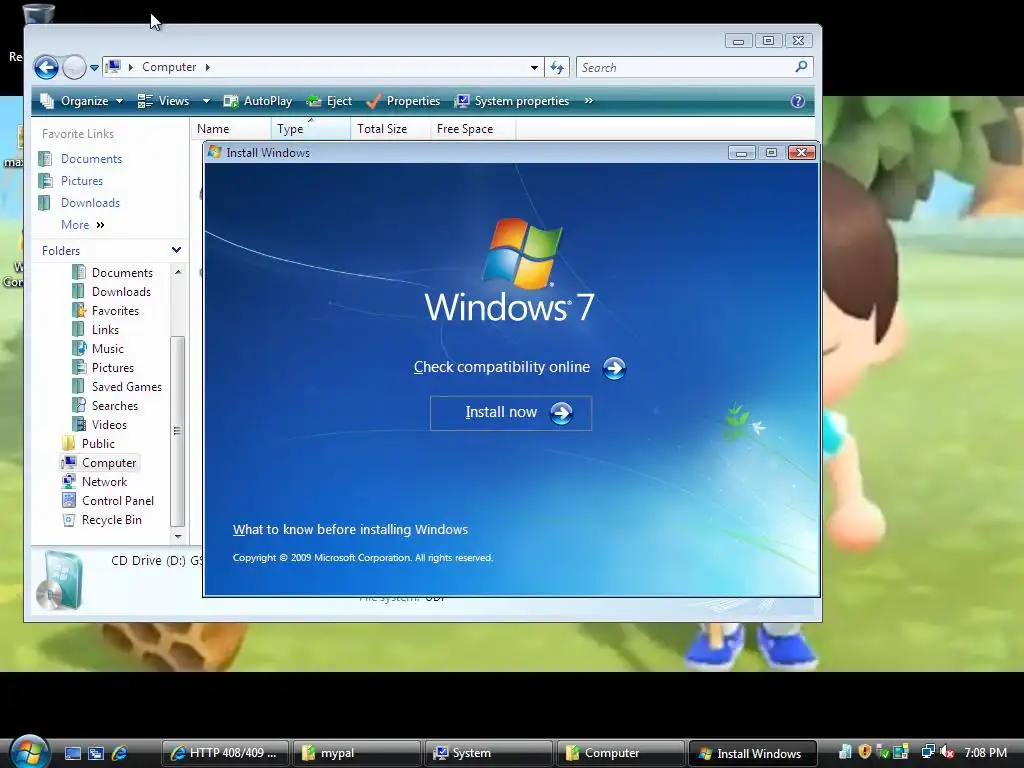The image size is (1024, 768).
Task: Click AutoPlay in the toolbar
Action: (x=258, y=101)
